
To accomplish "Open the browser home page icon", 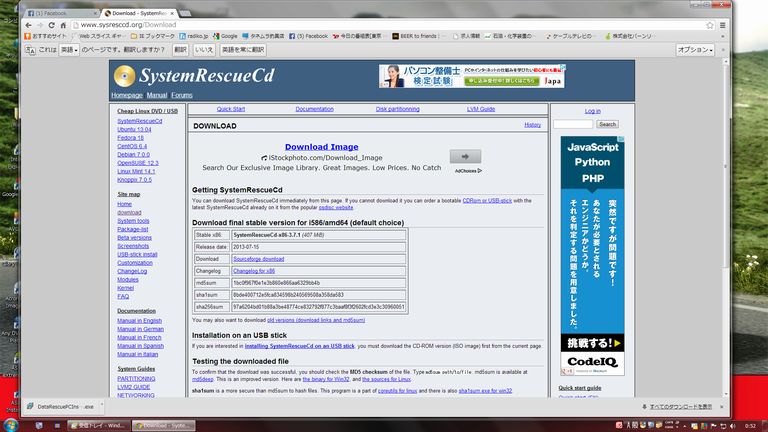I will click(63, 25).
